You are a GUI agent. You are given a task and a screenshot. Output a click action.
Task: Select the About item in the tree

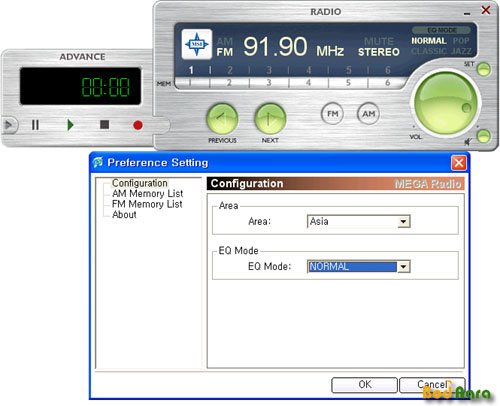click(124, 215)
